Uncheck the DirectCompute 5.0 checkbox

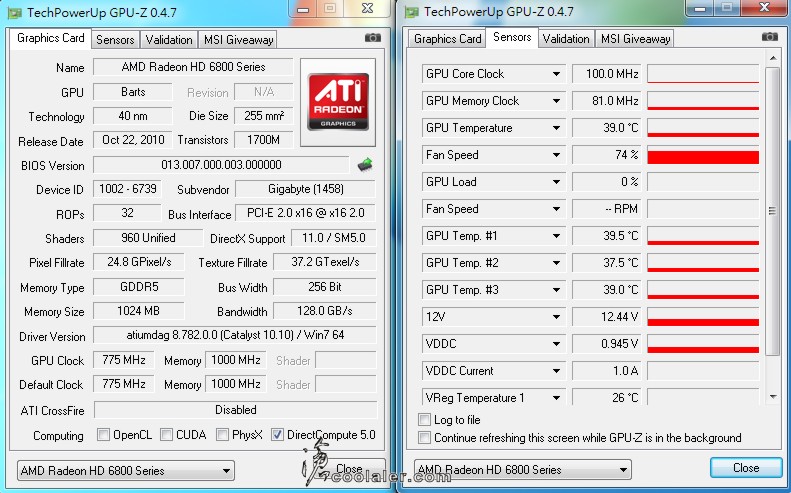(x=277, y=434)
